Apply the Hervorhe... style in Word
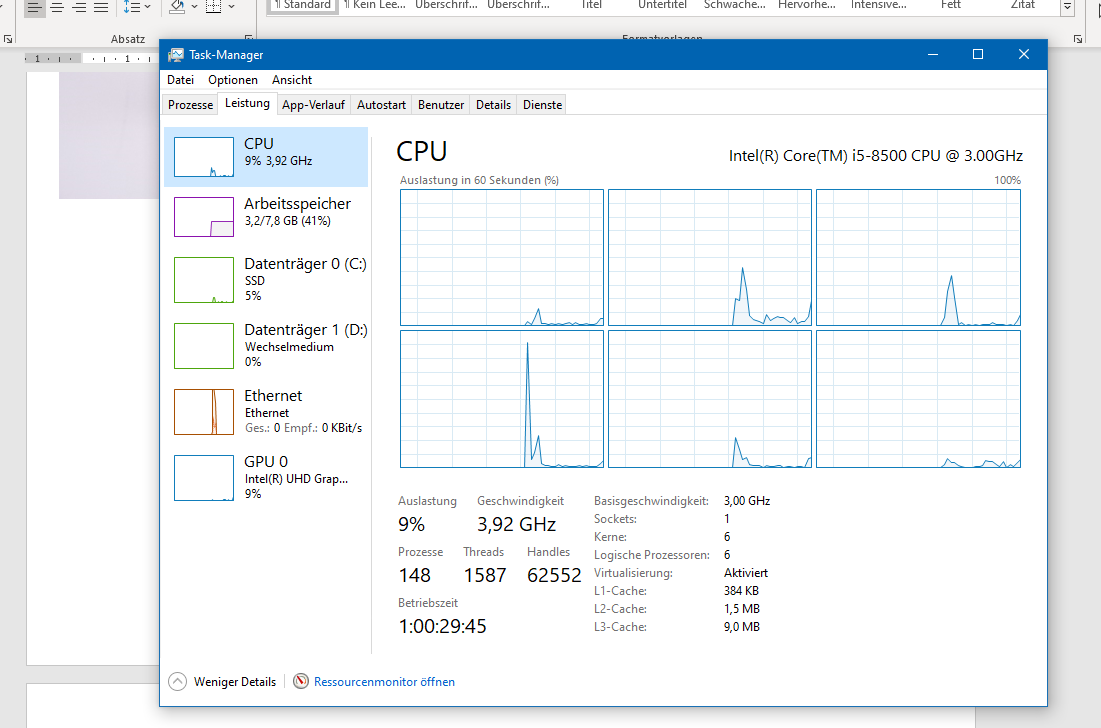Image resolution: width=1101 pixels, height=728 pixels. [x=807, y=6]
